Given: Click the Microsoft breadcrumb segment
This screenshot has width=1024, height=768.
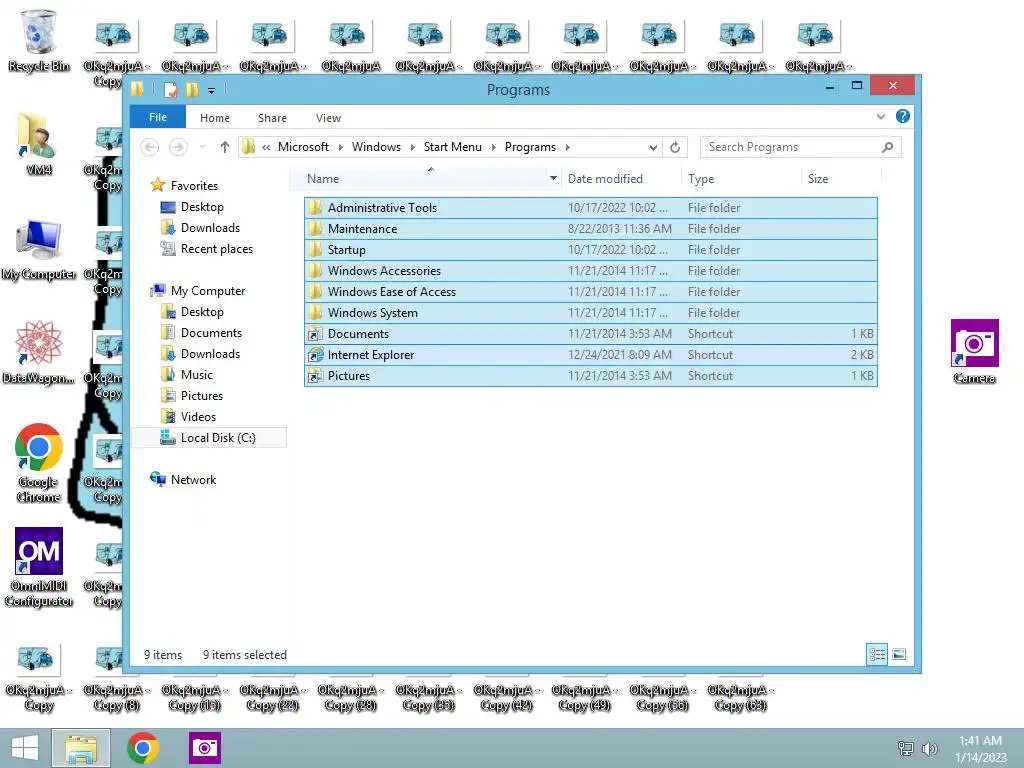Looking at the screenshot, I should 303,147.
